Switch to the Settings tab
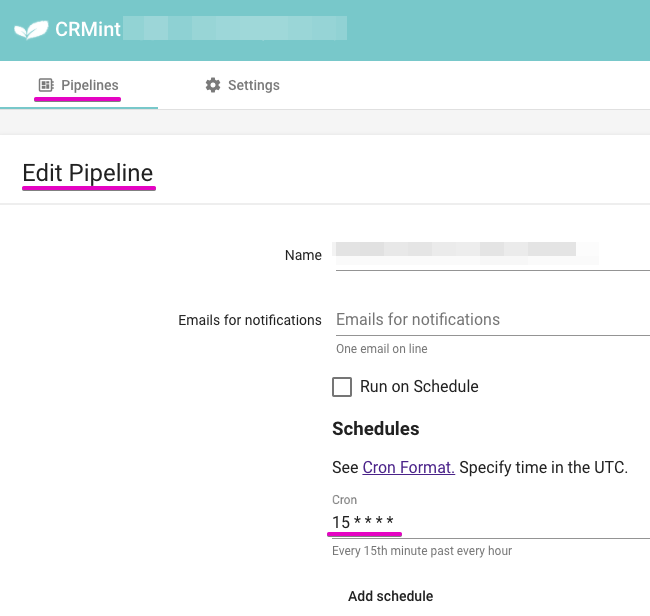 point(243,85)
